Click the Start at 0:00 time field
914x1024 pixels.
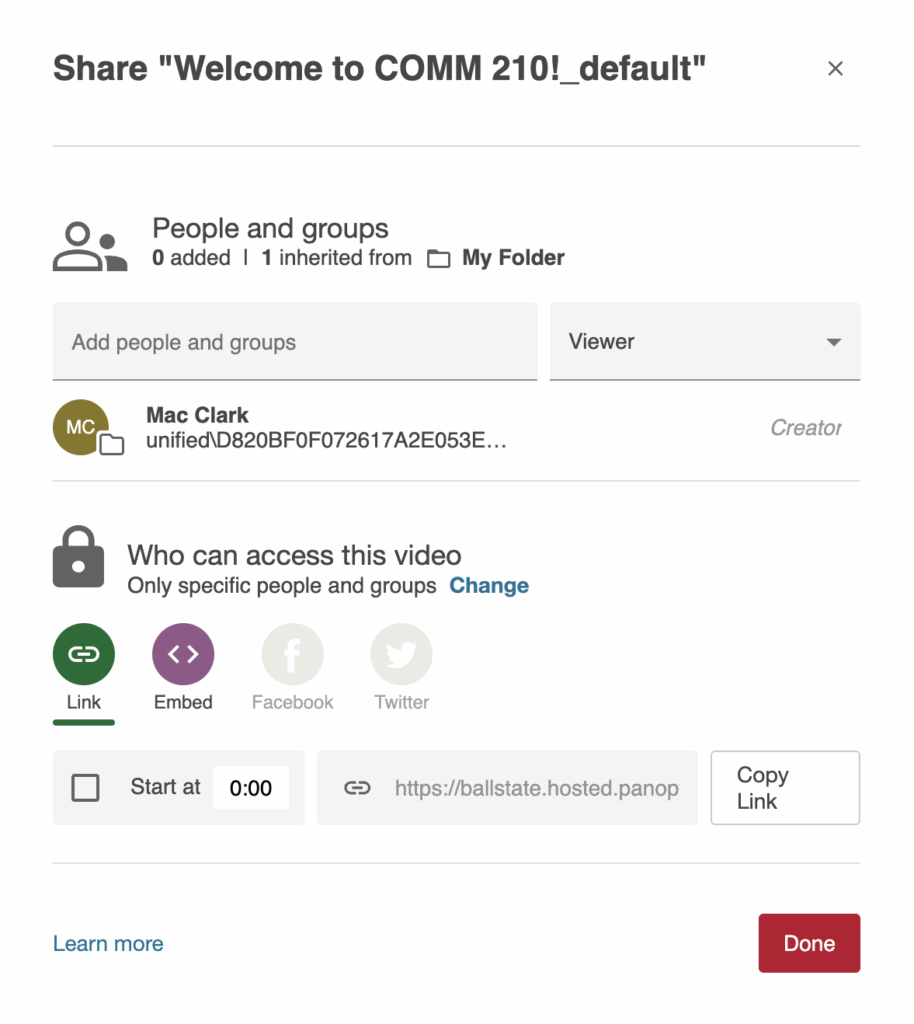pyautogui.click(x=250, y=788)
